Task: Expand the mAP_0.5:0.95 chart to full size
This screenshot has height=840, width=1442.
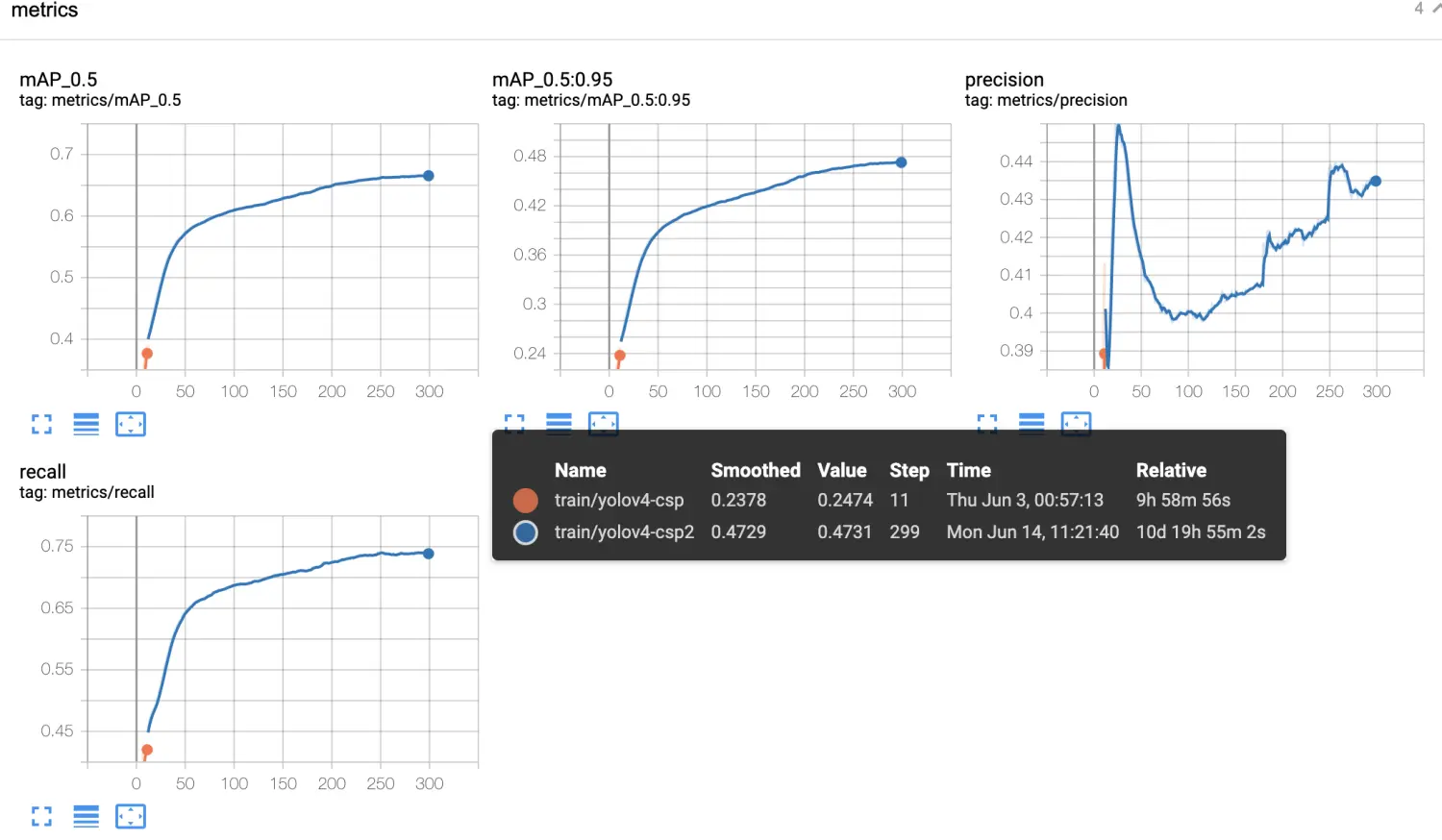Action: [x=514, y=424]
